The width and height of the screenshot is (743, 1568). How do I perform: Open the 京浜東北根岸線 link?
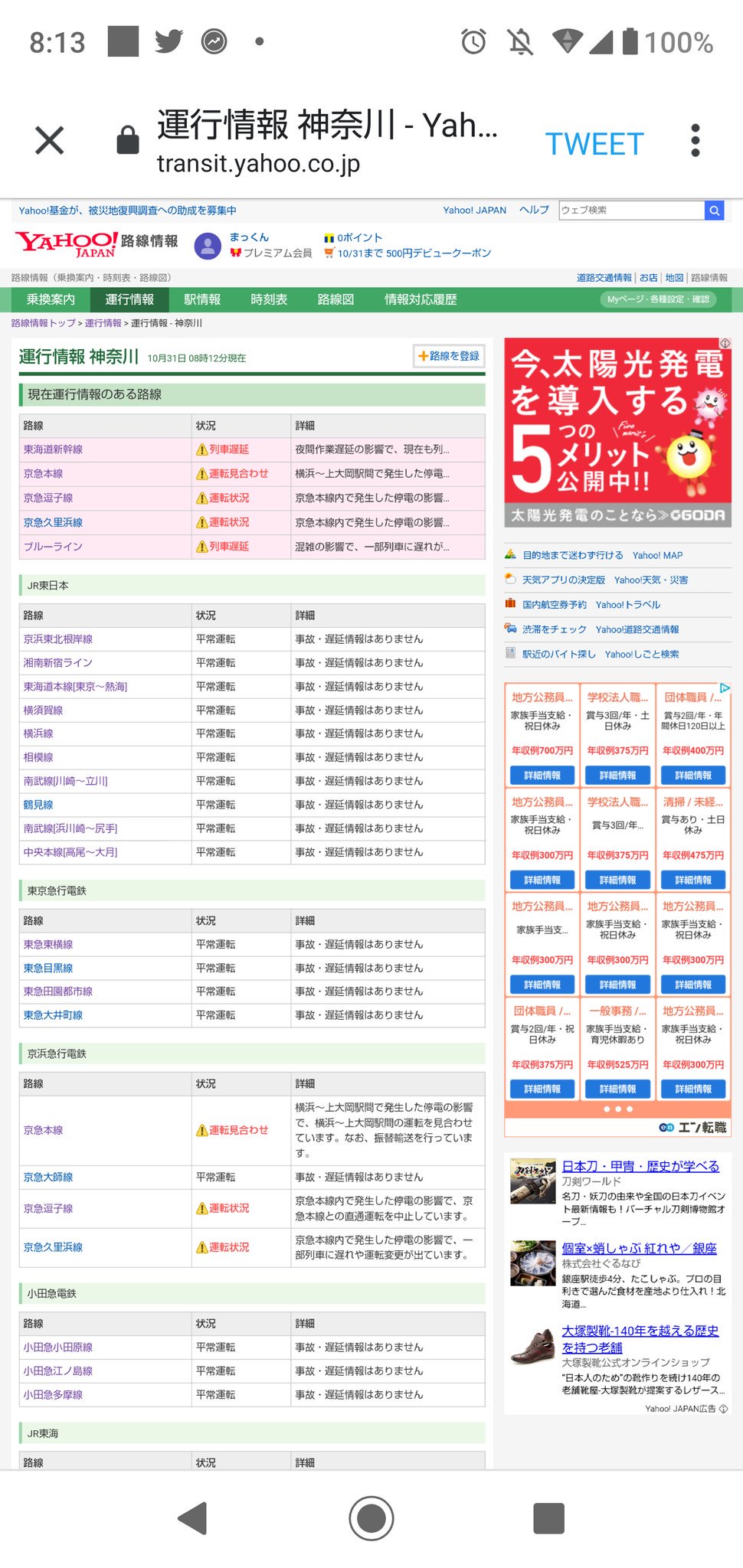tap(57, 639)
